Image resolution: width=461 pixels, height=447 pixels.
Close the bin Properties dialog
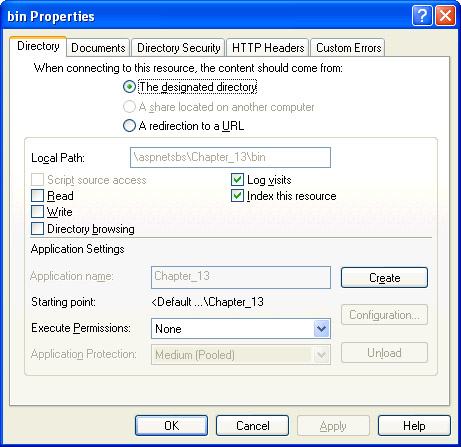(x=445, y=16)
